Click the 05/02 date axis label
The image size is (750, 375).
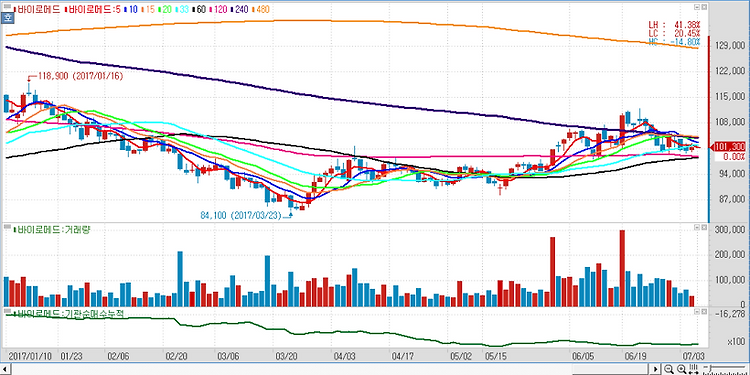(x=460, y=356)
